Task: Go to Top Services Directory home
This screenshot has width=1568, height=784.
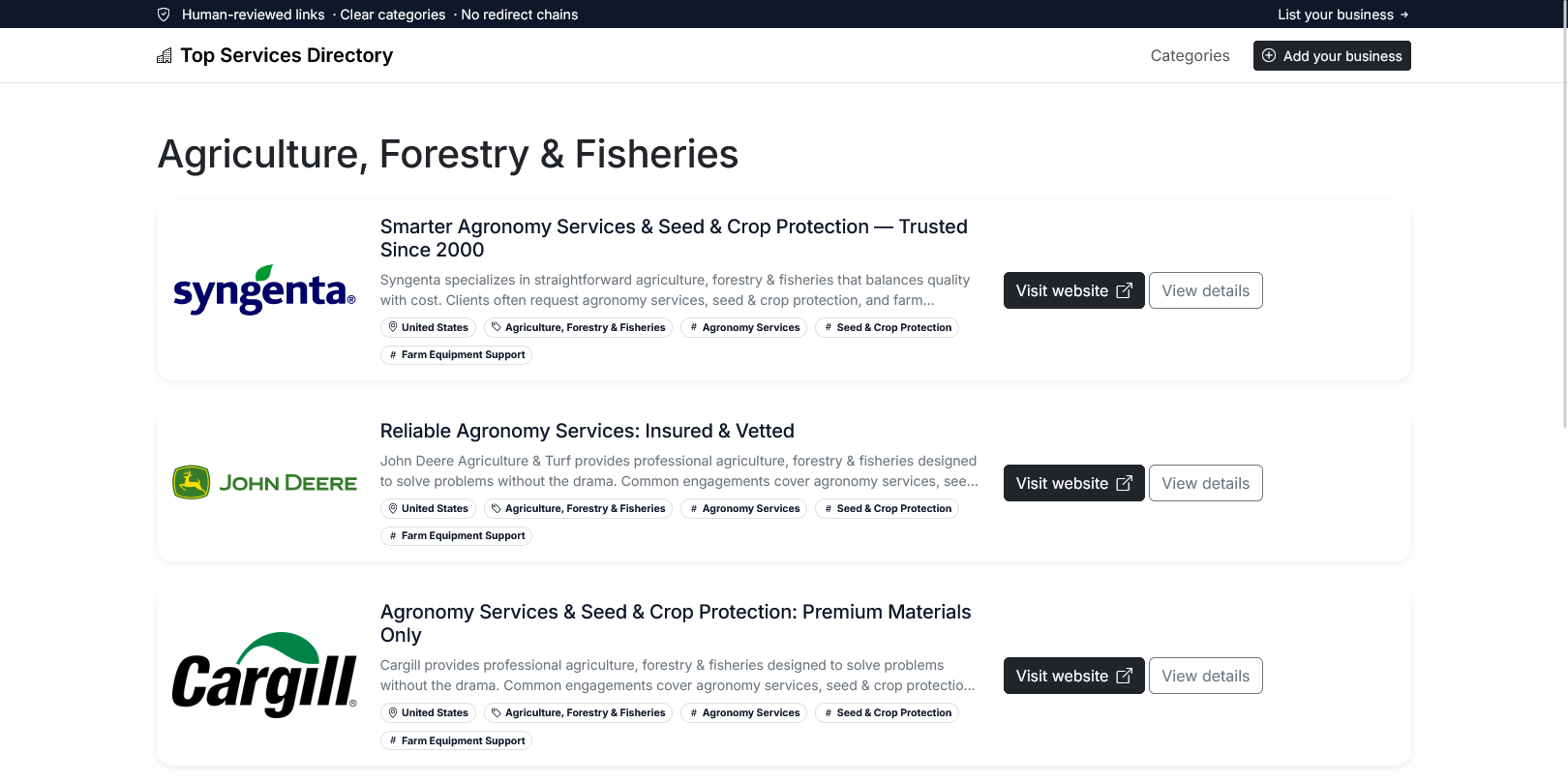Action: pos(286,56)
